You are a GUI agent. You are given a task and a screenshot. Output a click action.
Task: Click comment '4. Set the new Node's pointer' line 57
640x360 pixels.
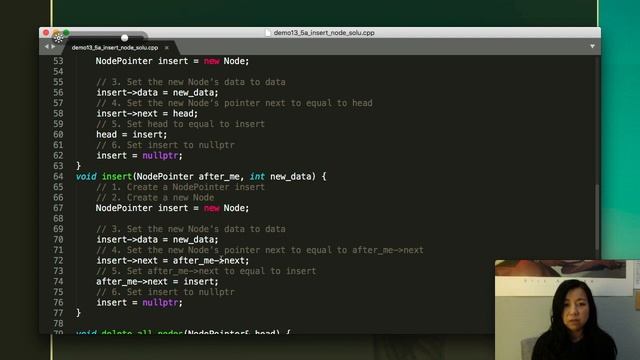coord(234,103)
